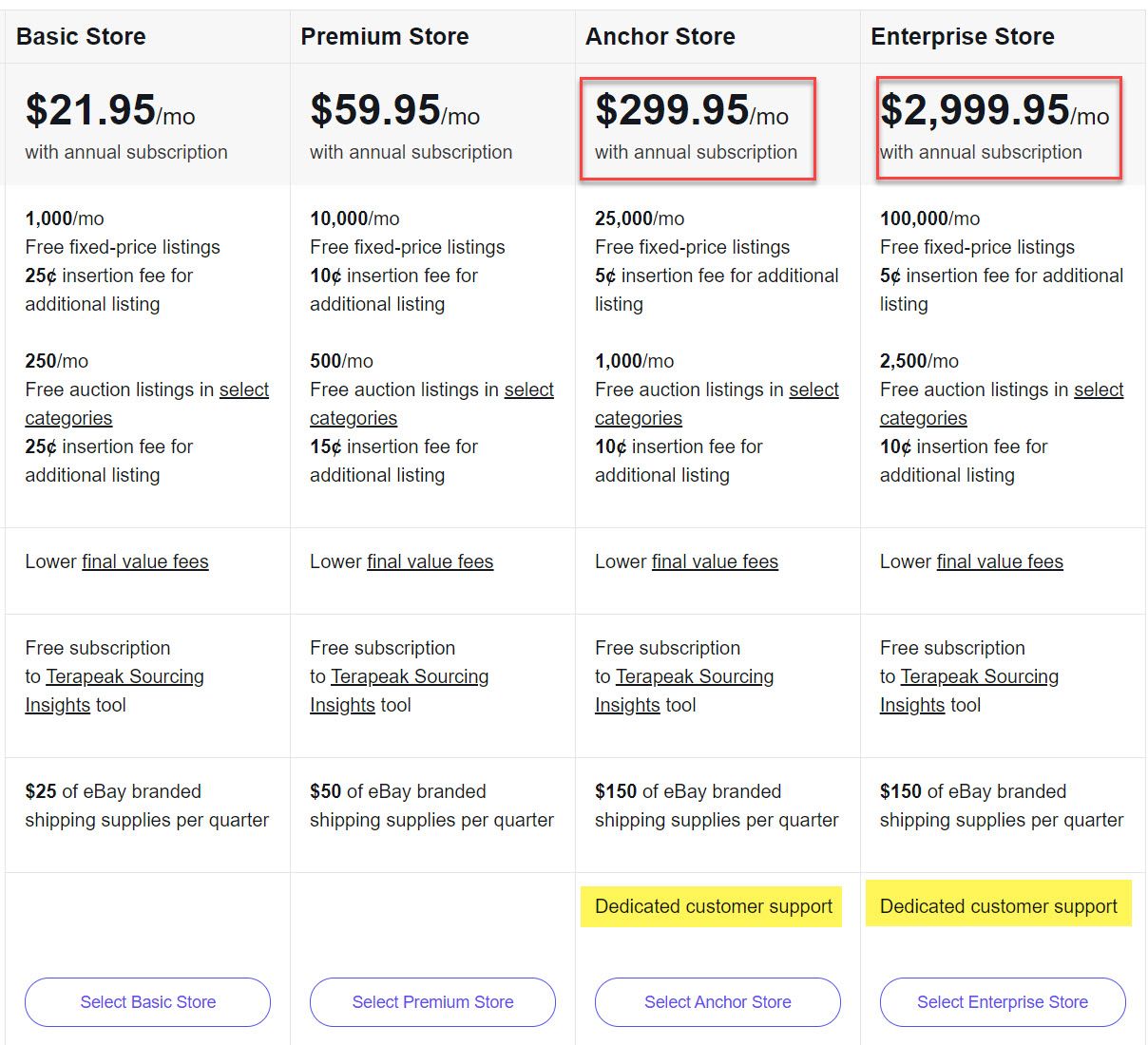Image resolution: width=1148 pixels, height=1045 pixels.
Task: Choose the Select Anchor Store button
Action: [717, 1002]
